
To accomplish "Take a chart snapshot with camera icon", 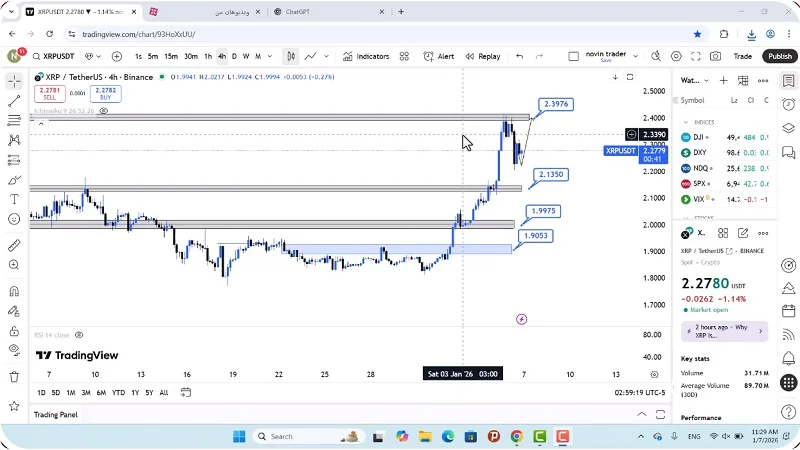I will click(x=715, y=56).
